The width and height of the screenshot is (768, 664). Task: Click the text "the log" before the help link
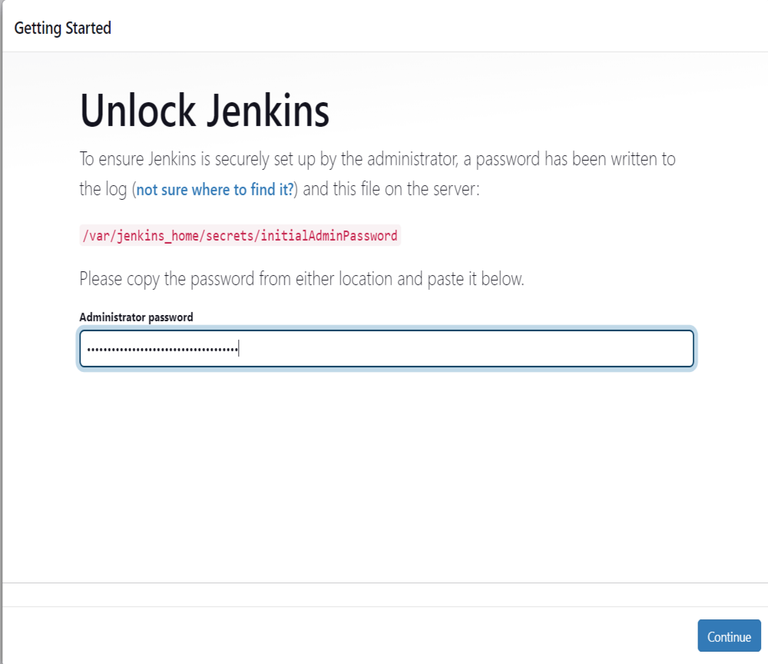click(103, 189)
